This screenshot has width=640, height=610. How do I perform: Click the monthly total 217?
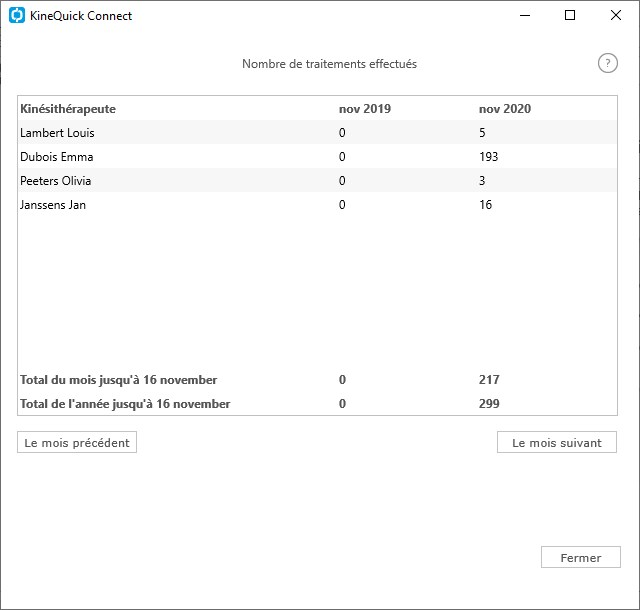tap(489, 380)
